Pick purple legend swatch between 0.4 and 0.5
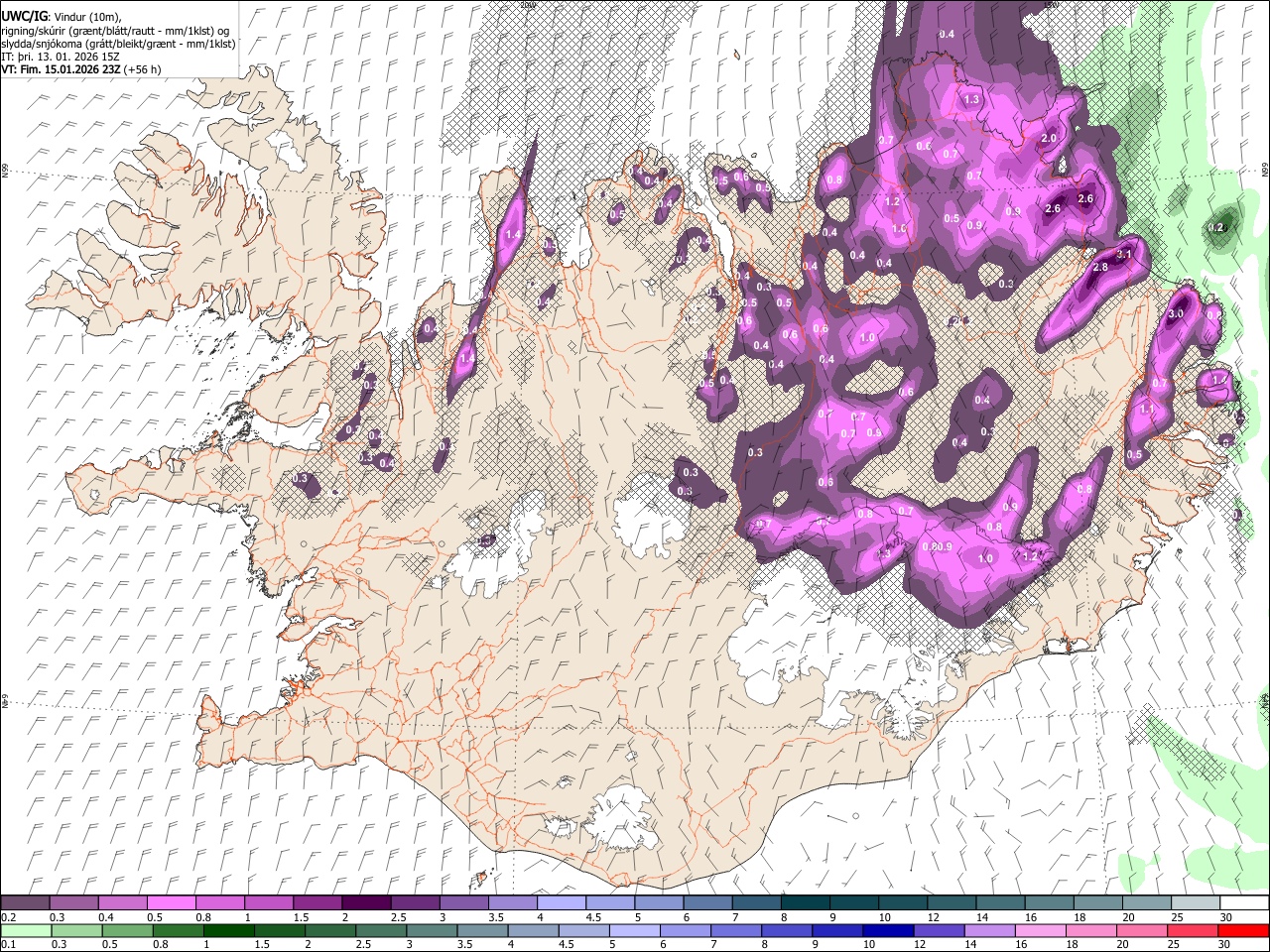The height and width of the screenshot is (952, 1270). (122, 903)
